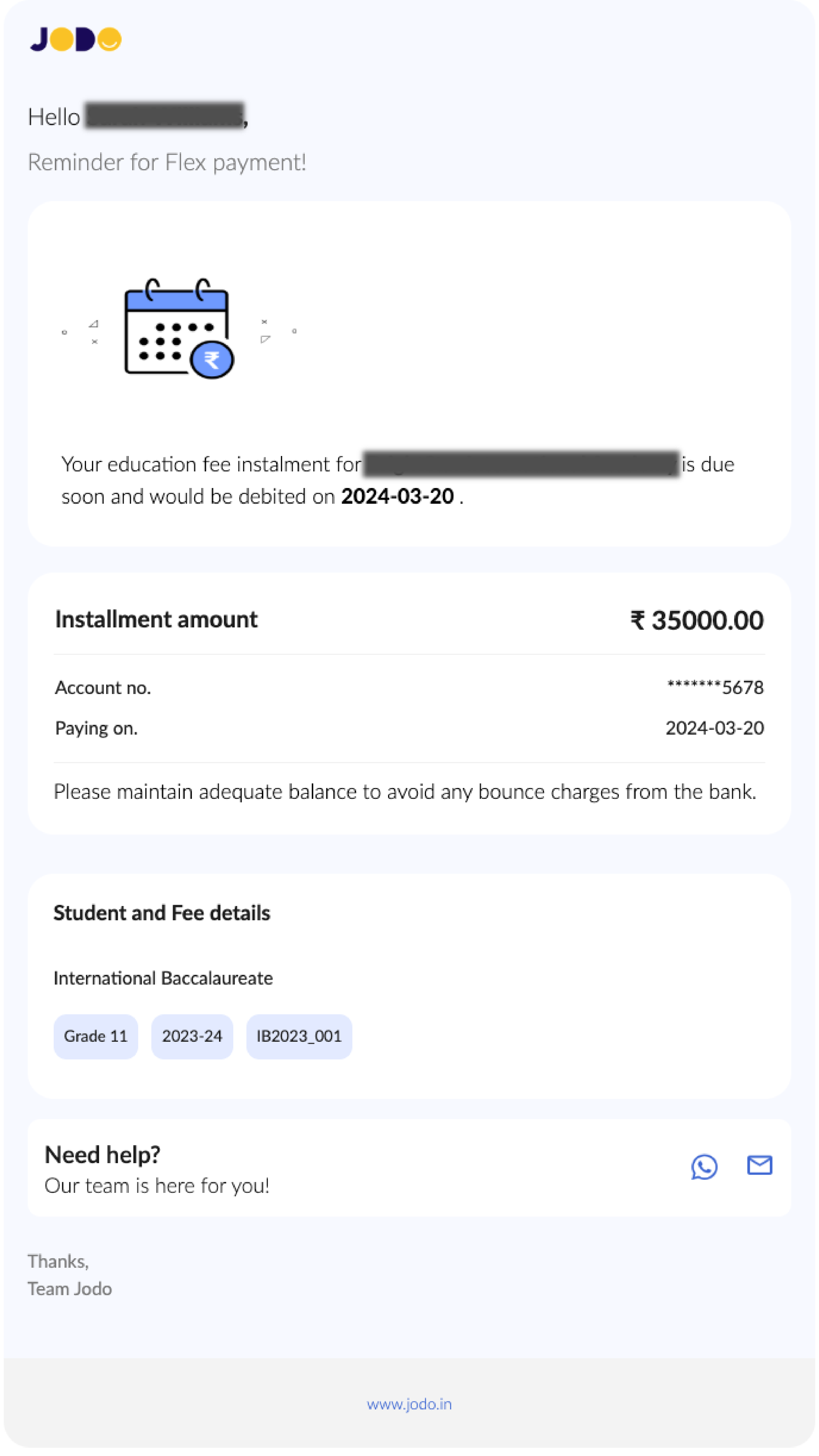Select the 2023-24 academic year tag
The height and width of the screenshot is (1456, 819).
[x=192, y=1037]
